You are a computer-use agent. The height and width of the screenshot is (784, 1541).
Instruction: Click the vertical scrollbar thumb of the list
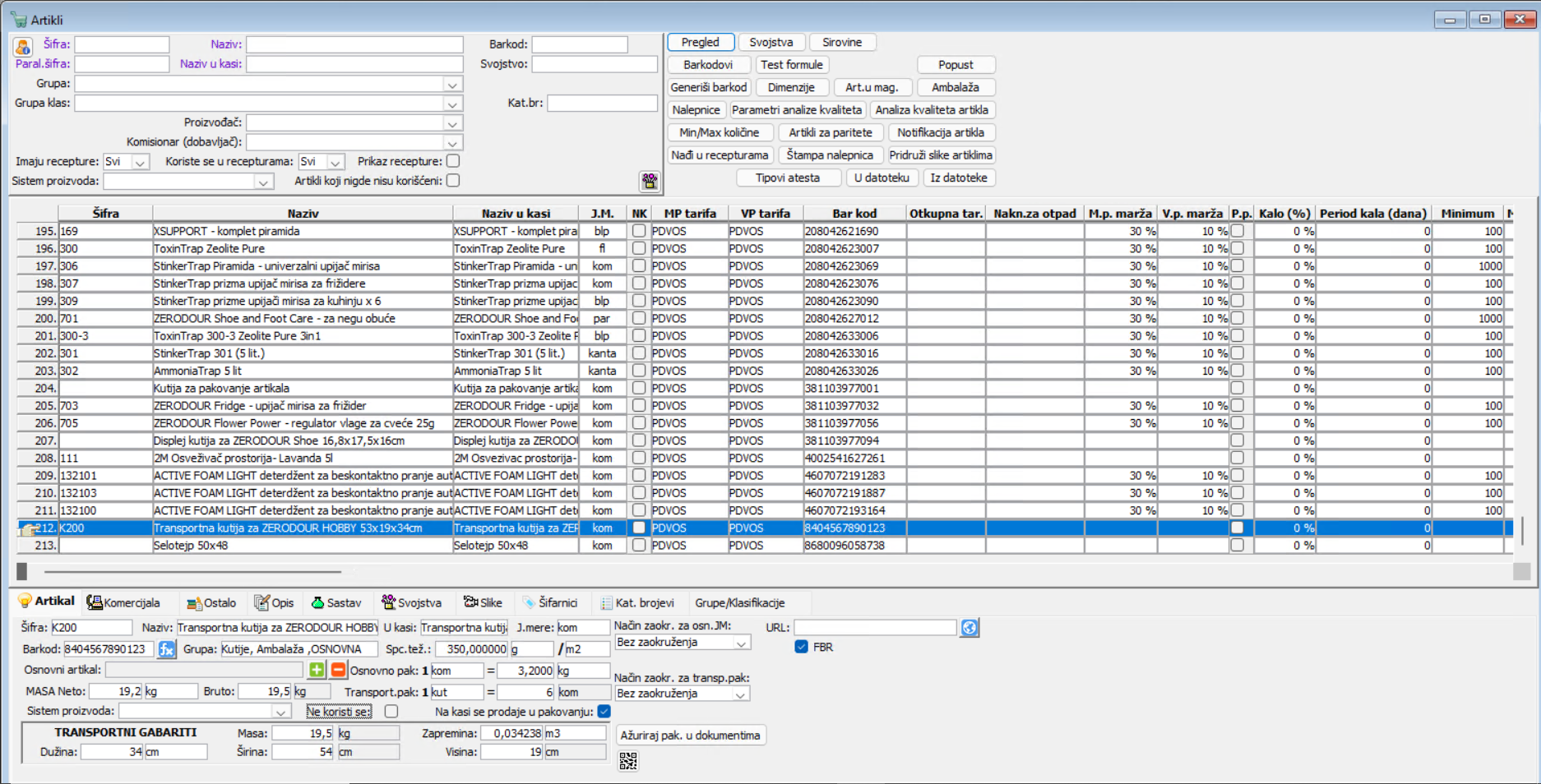pos(1522,531)
